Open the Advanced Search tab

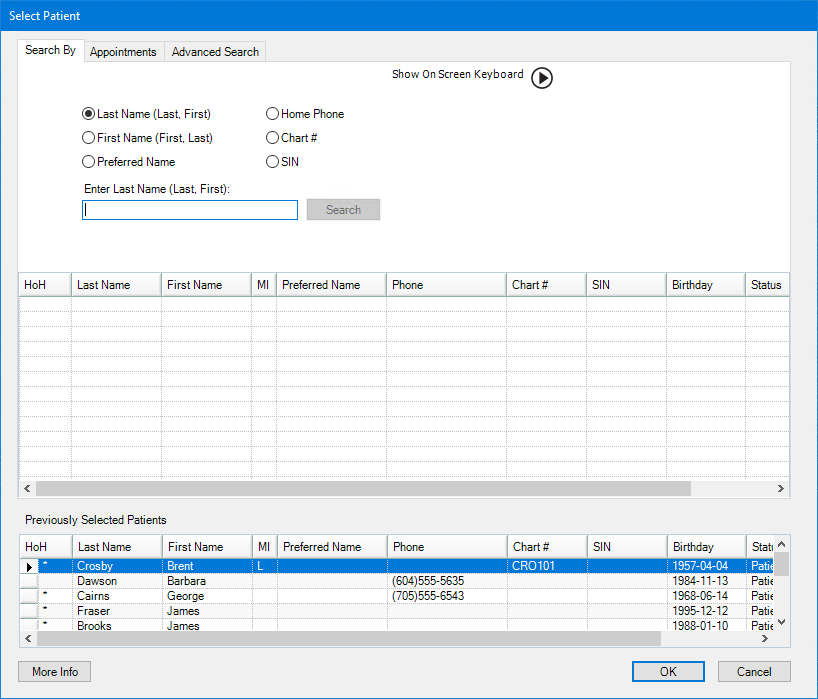click(x=215, y=52)
